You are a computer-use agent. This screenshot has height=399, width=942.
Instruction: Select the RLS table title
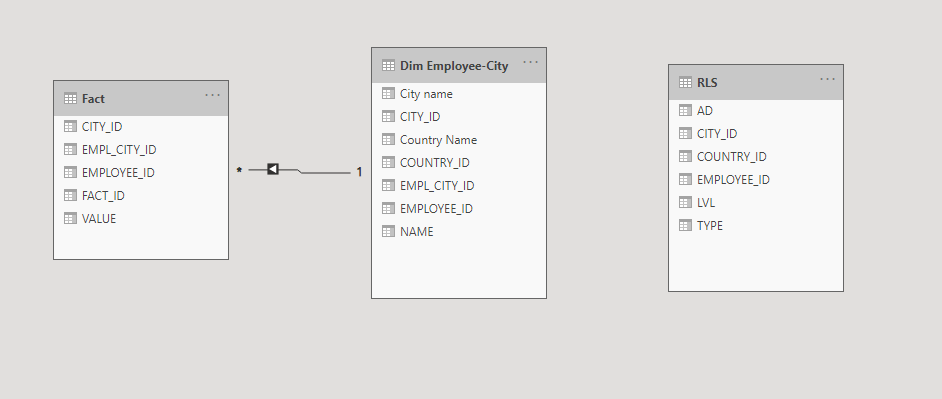(707, 82)
